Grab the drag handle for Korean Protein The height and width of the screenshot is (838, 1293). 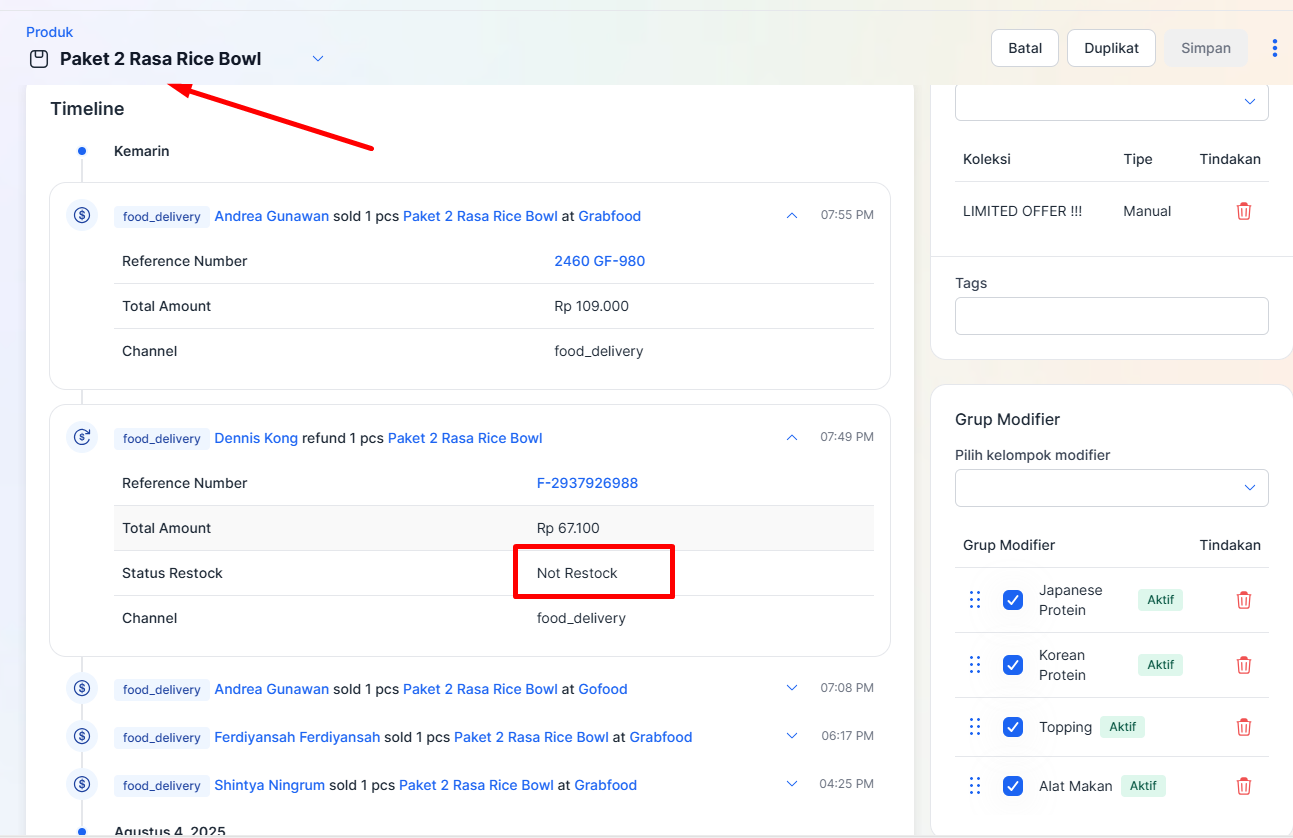[974, 665]
